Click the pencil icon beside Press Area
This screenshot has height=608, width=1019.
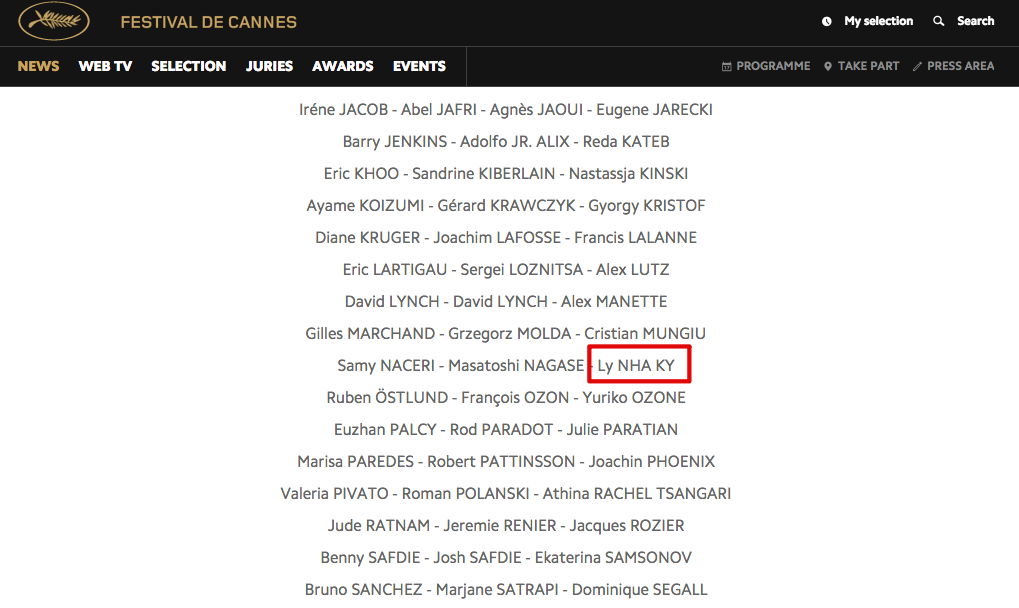point(917,66)
